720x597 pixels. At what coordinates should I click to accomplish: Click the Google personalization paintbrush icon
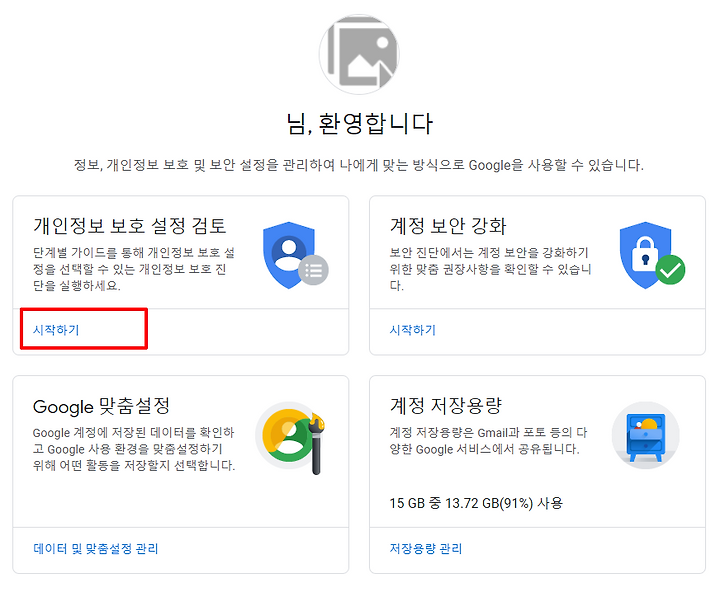click(x=291, y=438)
